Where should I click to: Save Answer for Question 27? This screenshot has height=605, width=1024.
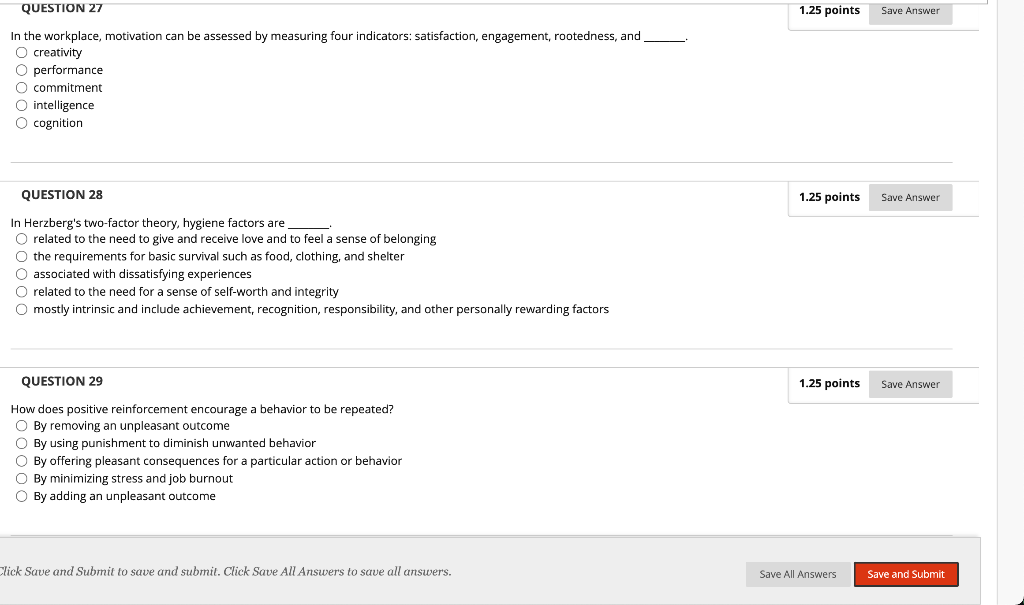point(910,11)
